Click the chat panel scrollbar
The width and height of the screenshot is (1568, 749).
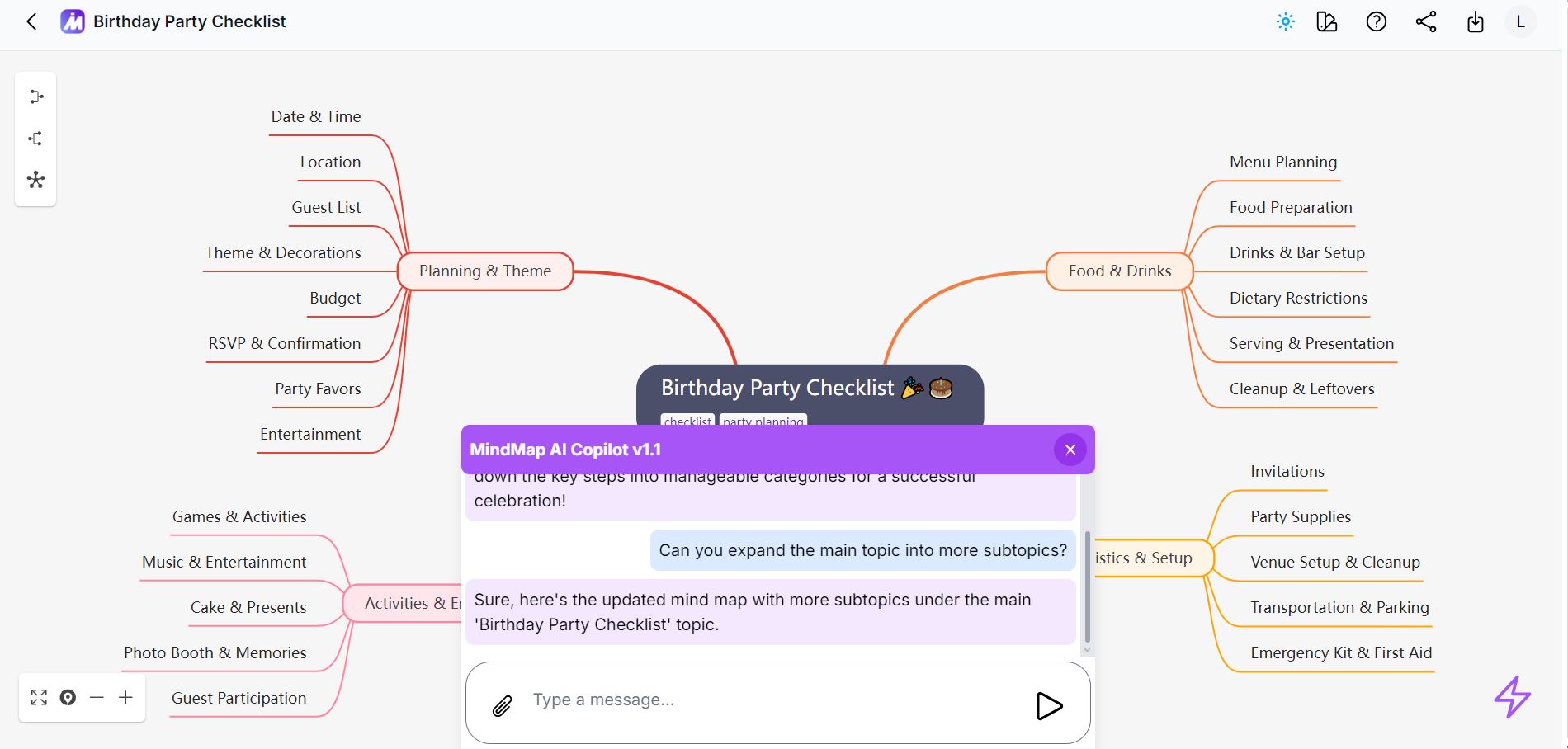coord(1087,587)
